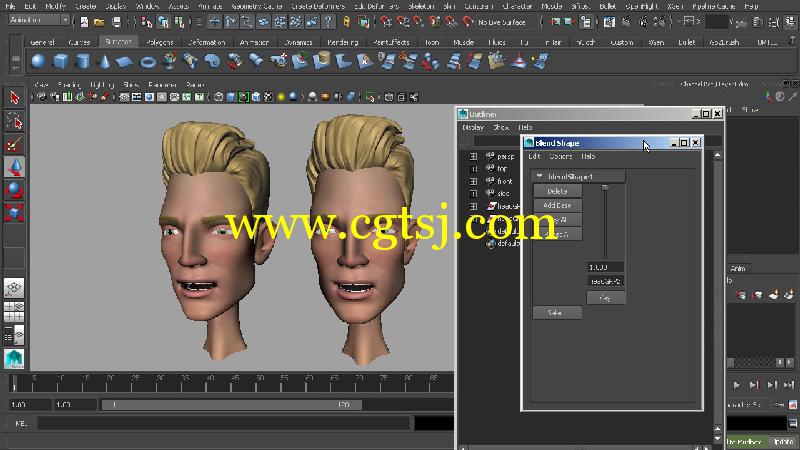800x450 pixels.
Task: Click the open scene folder icon
Action: [x=99, y=22]
